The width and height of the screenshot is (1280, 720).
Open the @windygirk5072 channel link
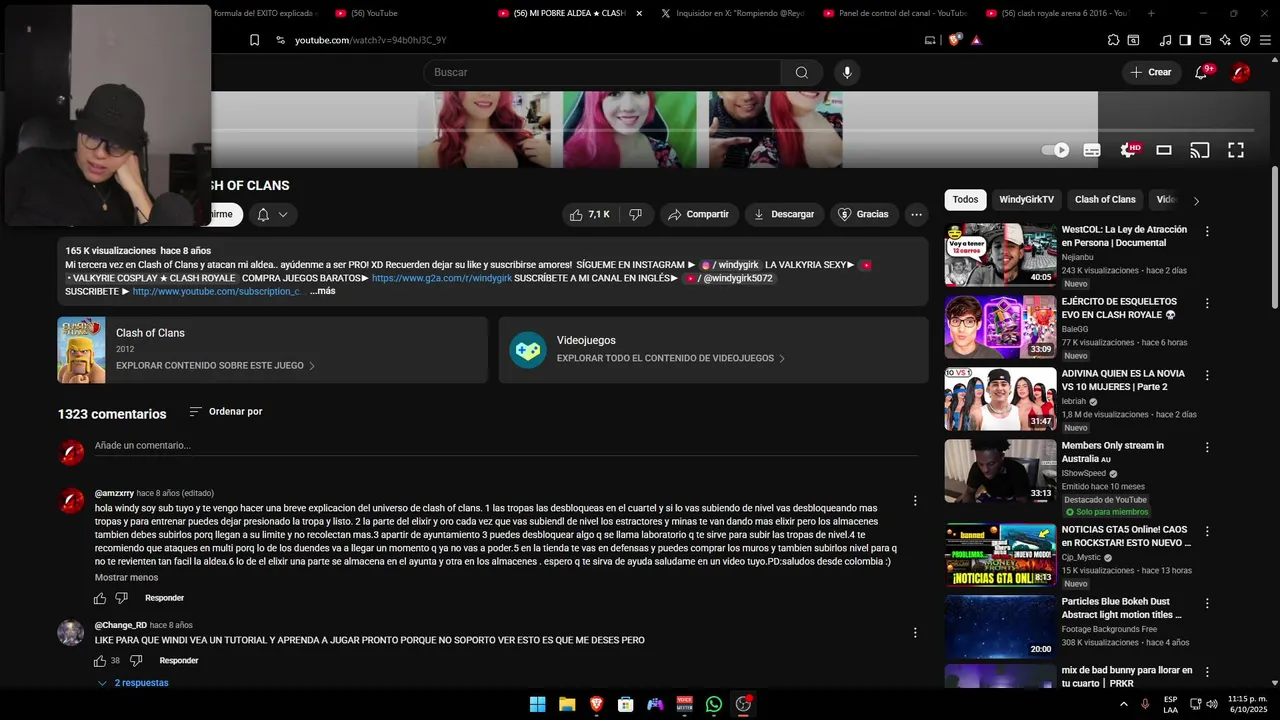731,278
